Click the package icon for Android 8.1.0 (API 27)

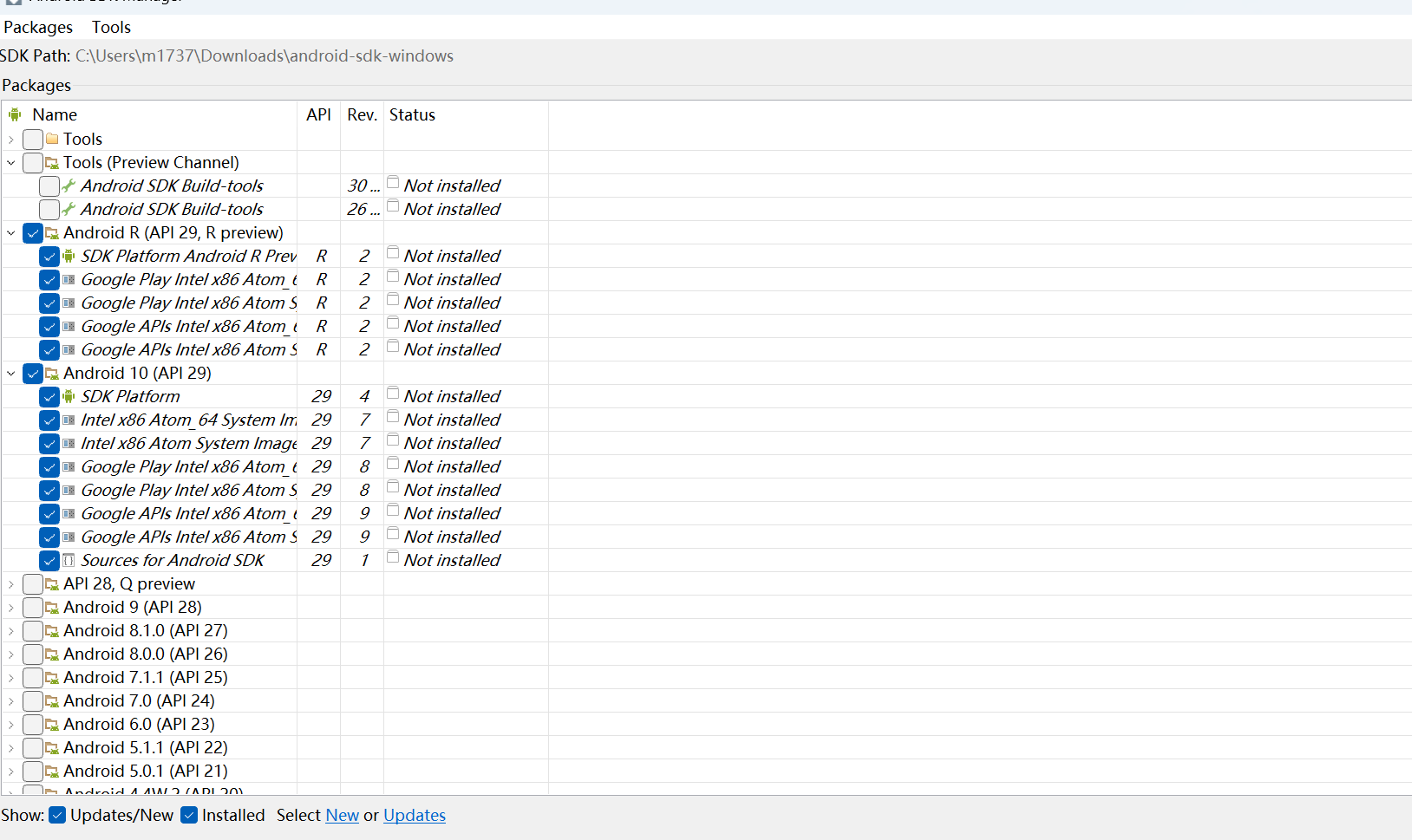[x=52, y=631]
